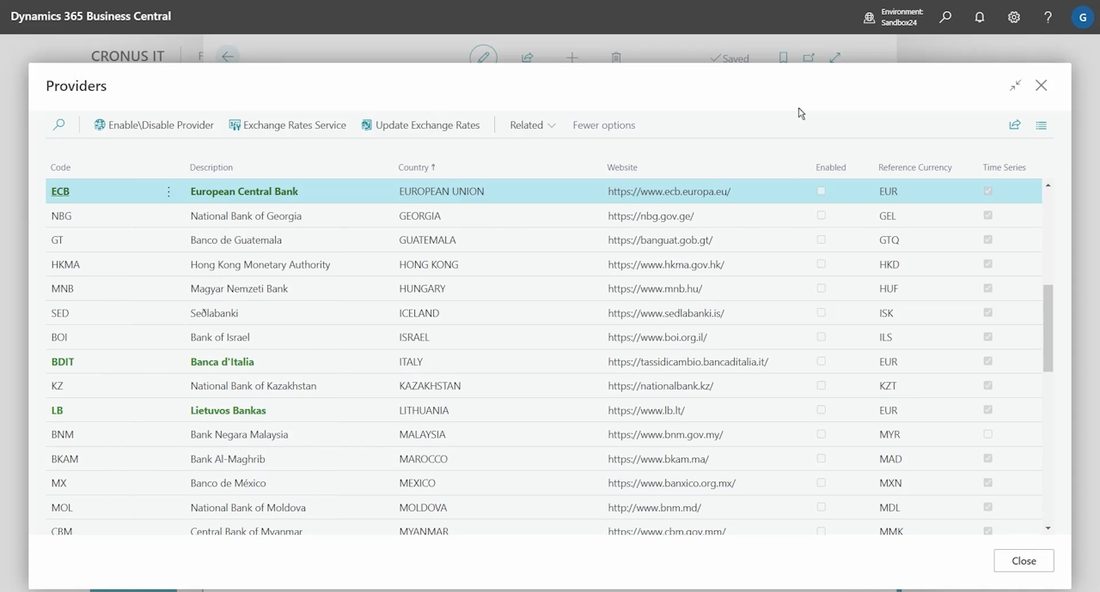Sort by the Country column header
The width and height of the screenshot is (1100, 592).
pos(417,167)
